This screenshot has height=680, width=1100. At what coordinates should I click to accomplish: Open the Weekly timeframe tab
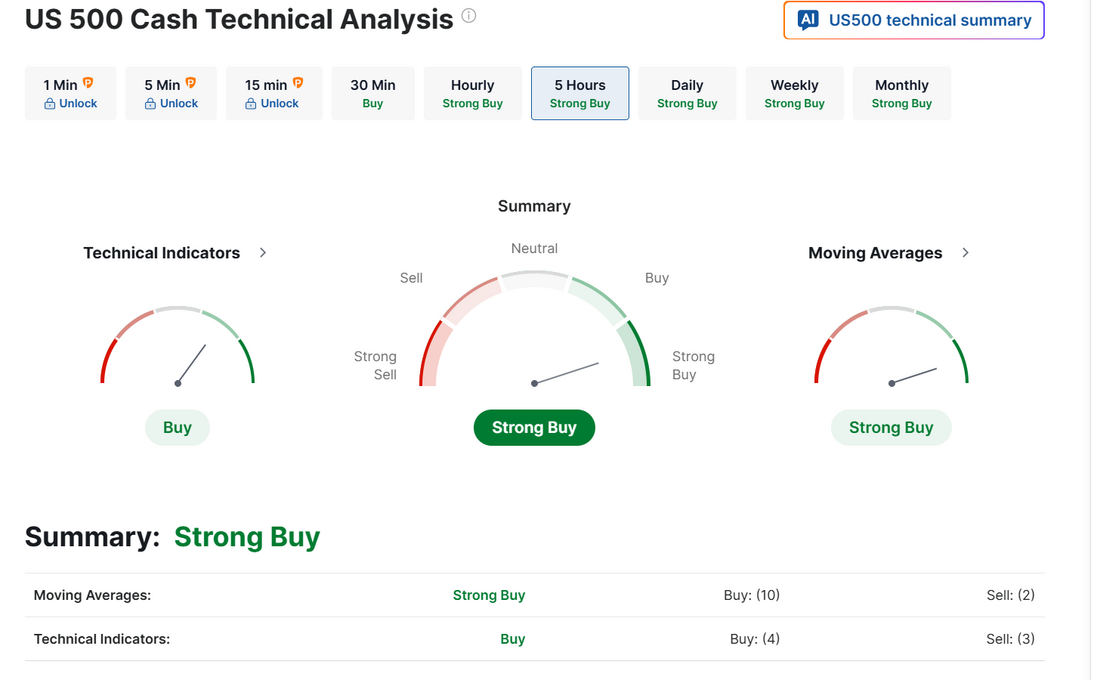(x=794, y=93)
